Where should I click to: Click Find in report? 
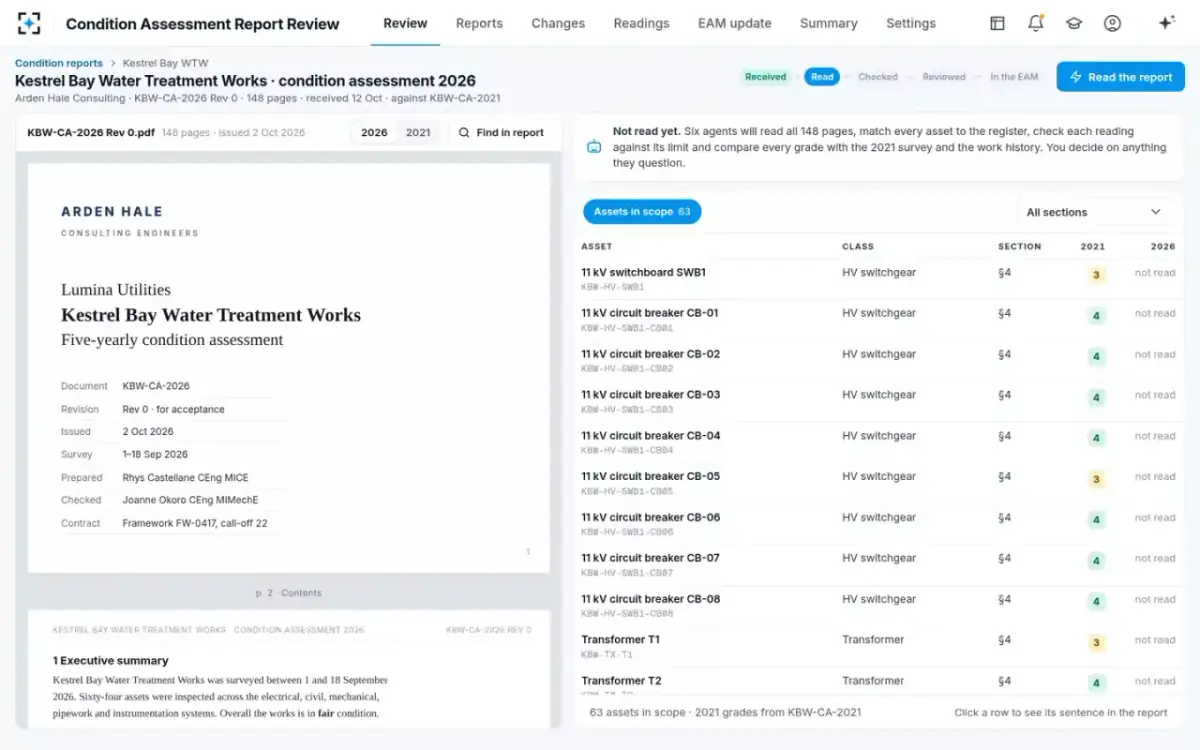(x=501, y=132)
